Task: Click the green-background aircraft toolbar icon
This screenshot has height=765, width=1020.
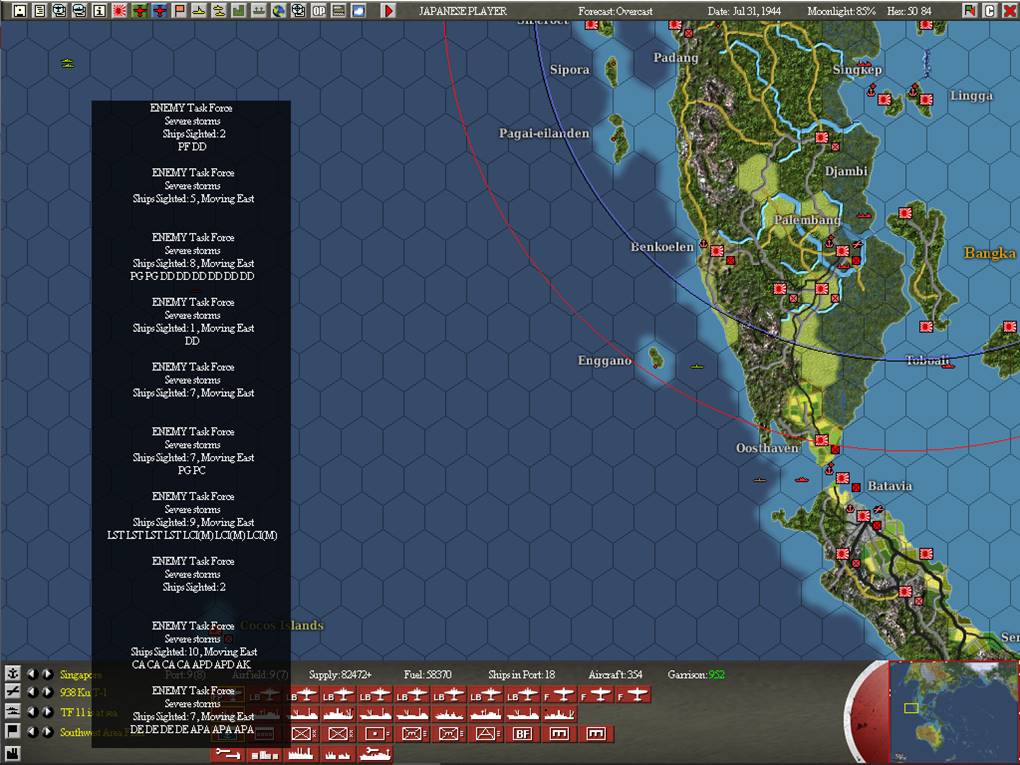Action: tap(139, 10)
